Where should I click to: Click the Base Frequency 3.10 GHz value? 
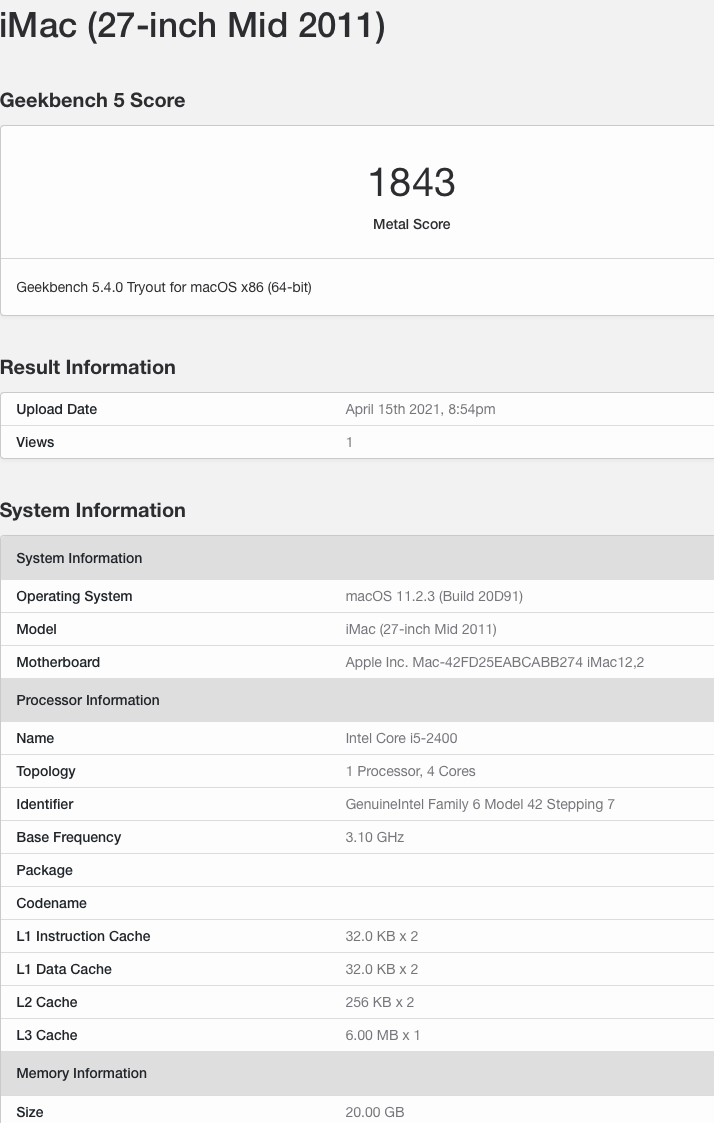[375, 837]
